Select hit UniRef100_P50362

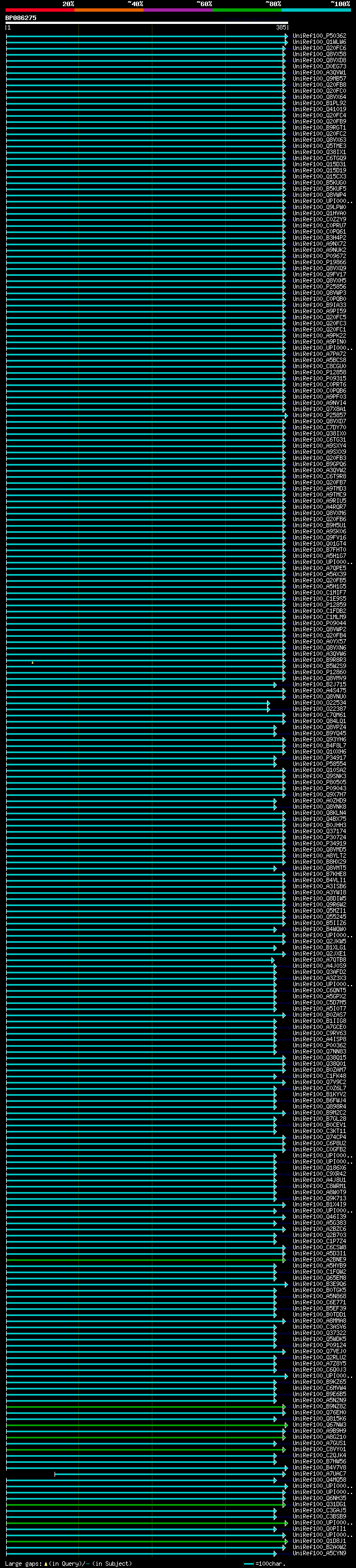point(319,36)
